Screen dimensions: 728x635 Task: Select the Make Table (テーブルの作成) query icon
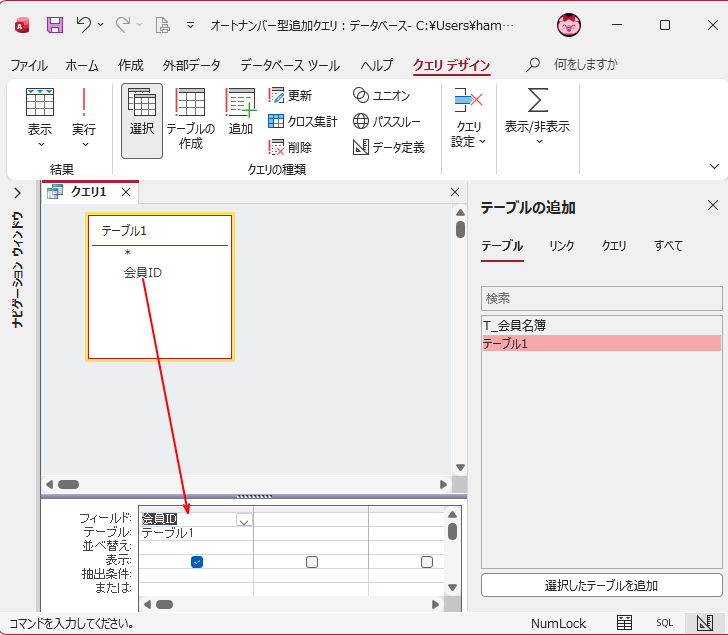point(190,117)
